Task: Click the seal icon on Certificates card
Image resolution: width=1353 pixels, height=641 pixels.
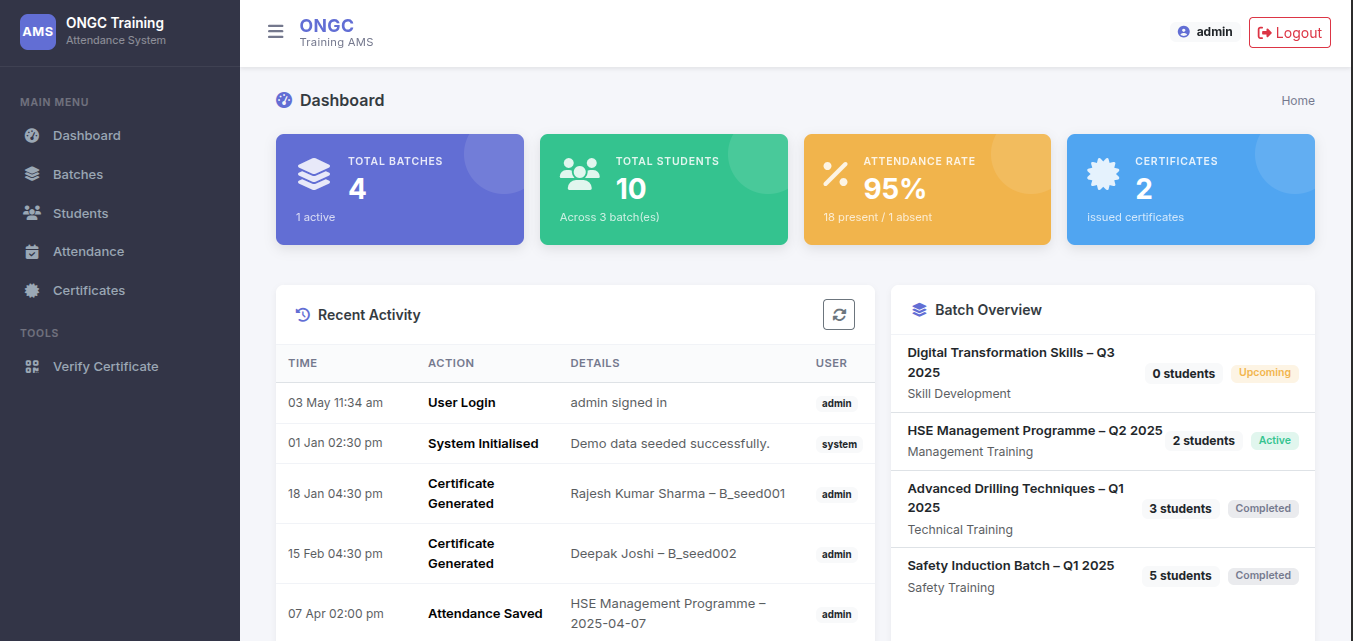Action: point(1103,174)
